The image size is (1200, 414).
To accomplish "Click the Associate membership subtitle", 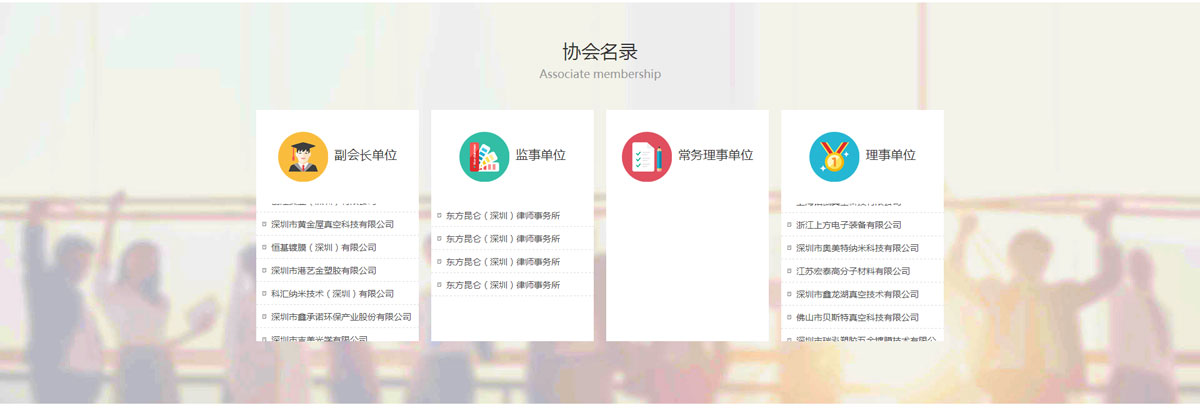I will [600, 74].
